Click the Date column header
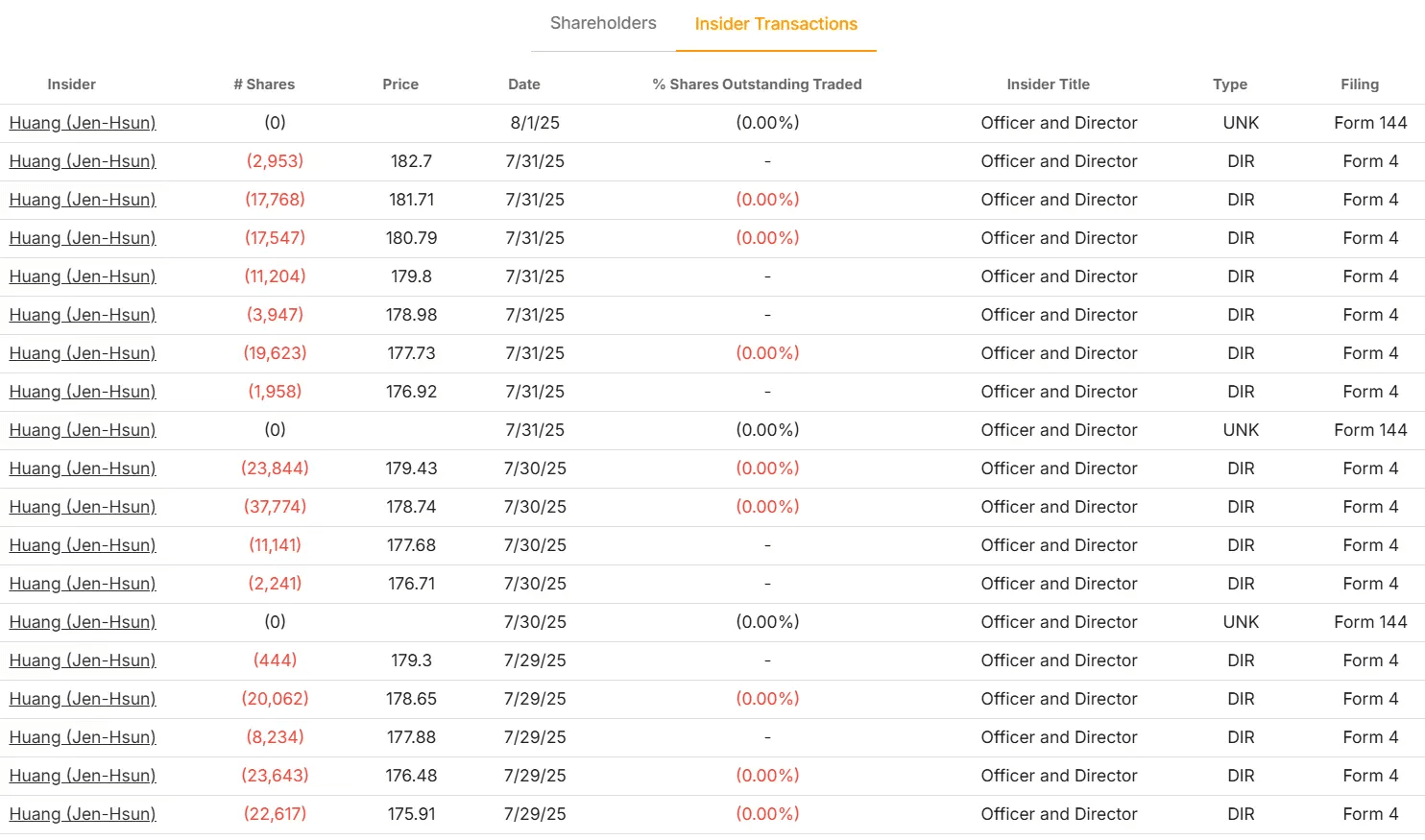The height and width of the screenshot is (840, 1425). point(524,84)
